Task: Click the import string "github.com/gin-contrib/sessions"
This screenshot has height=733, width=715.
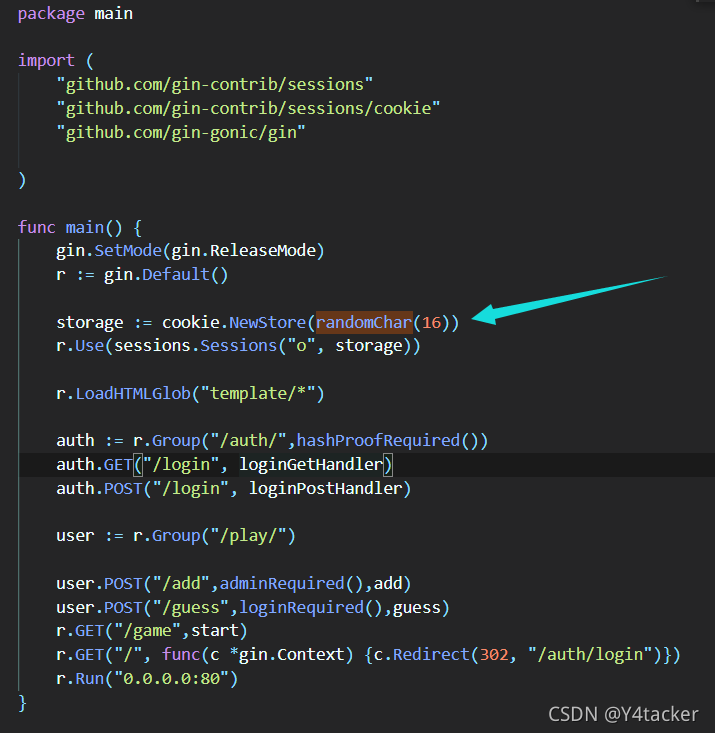Action: point(214,85)
